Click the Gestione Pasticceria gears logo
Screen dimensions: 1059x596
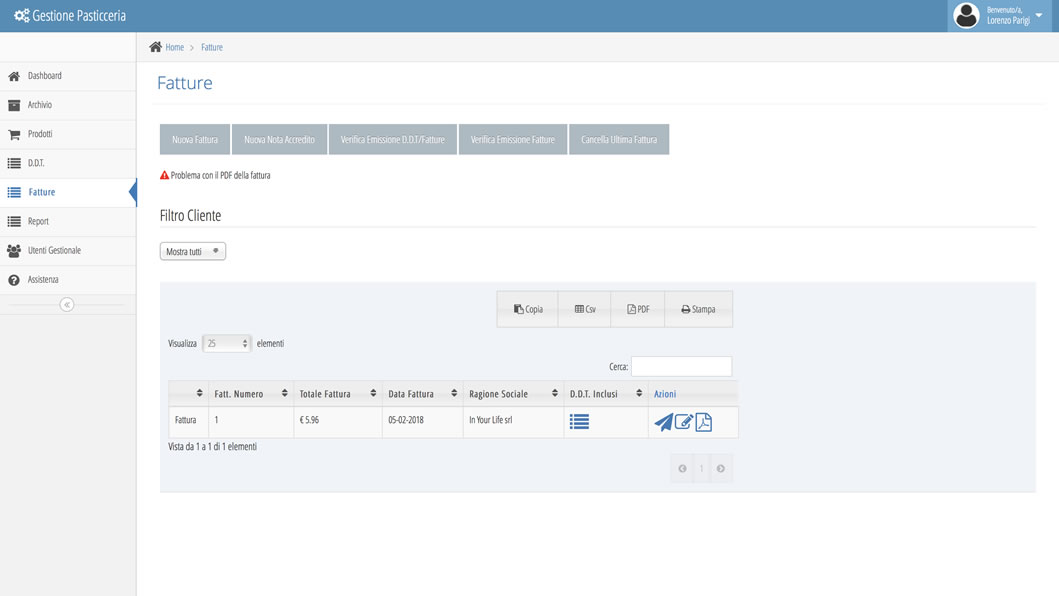[21, 16]
